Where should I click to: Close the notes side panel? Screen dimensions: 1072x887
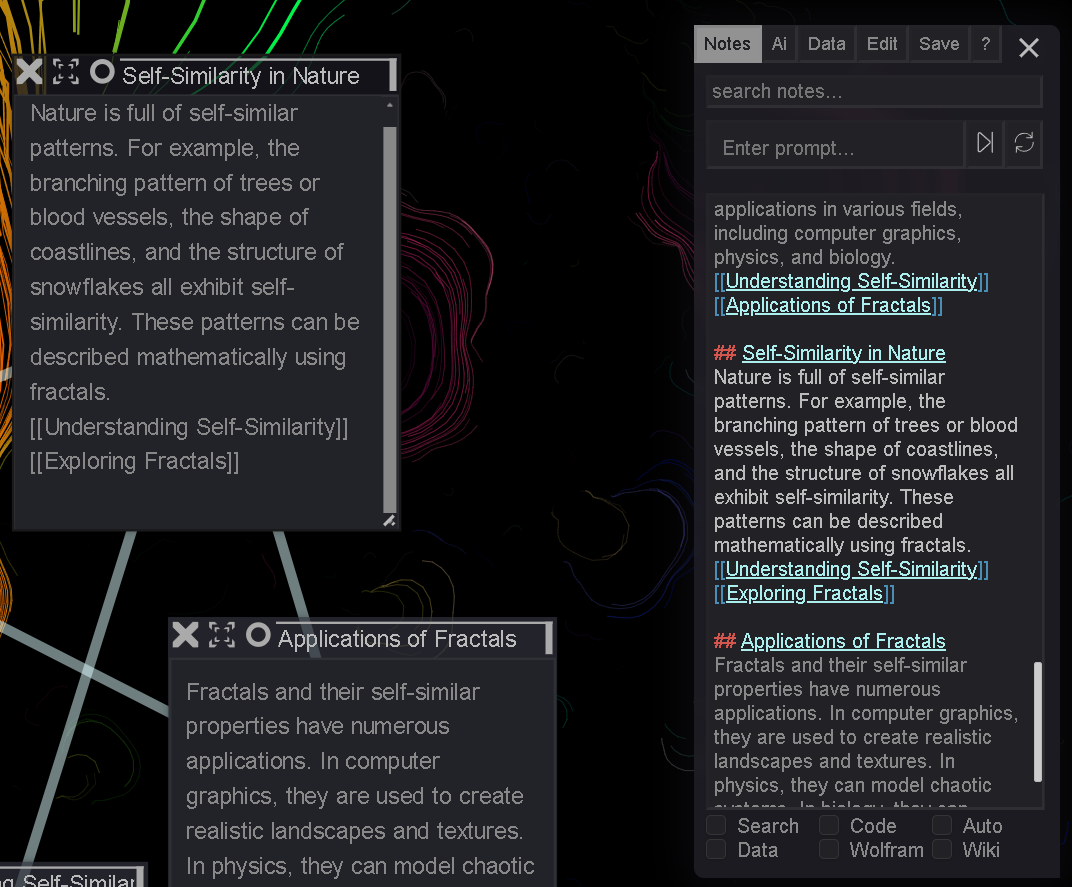pyautogui.click(x=1028, y=48)
